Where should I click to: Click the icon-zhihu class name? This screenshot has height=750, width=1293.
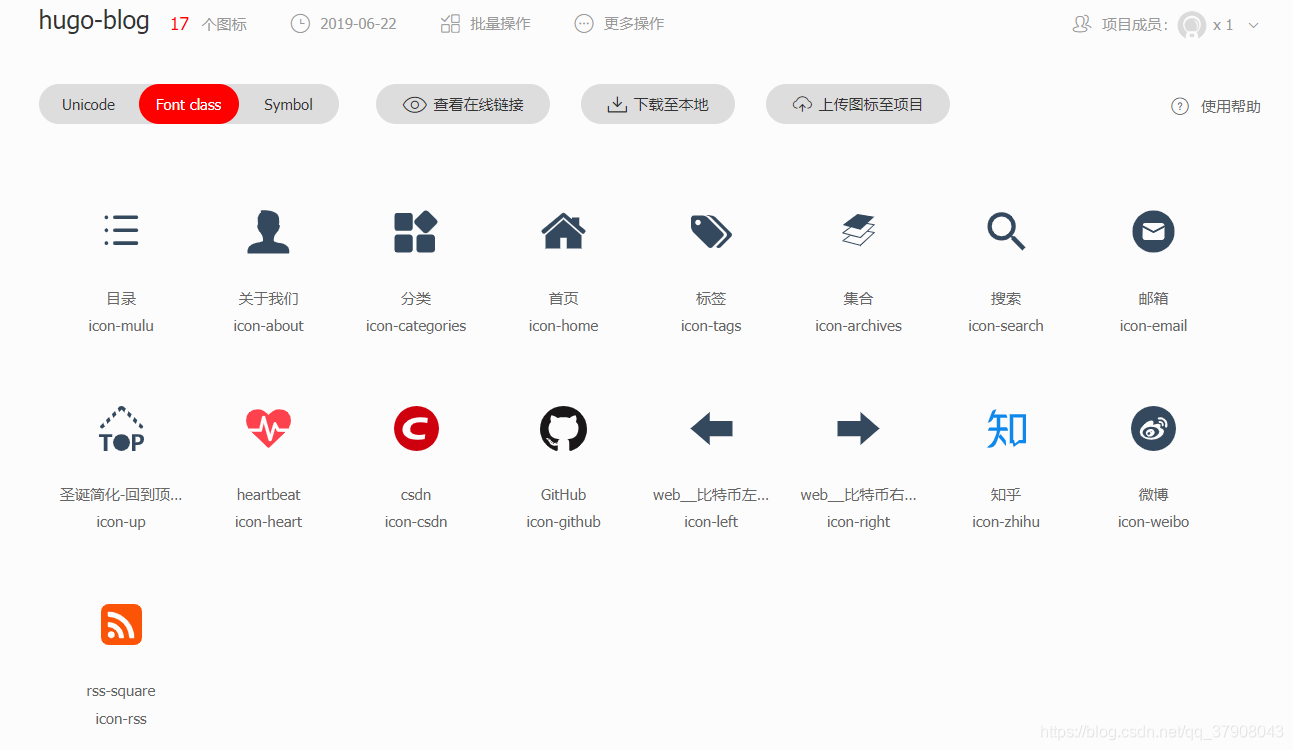[x=1006, y=522]
